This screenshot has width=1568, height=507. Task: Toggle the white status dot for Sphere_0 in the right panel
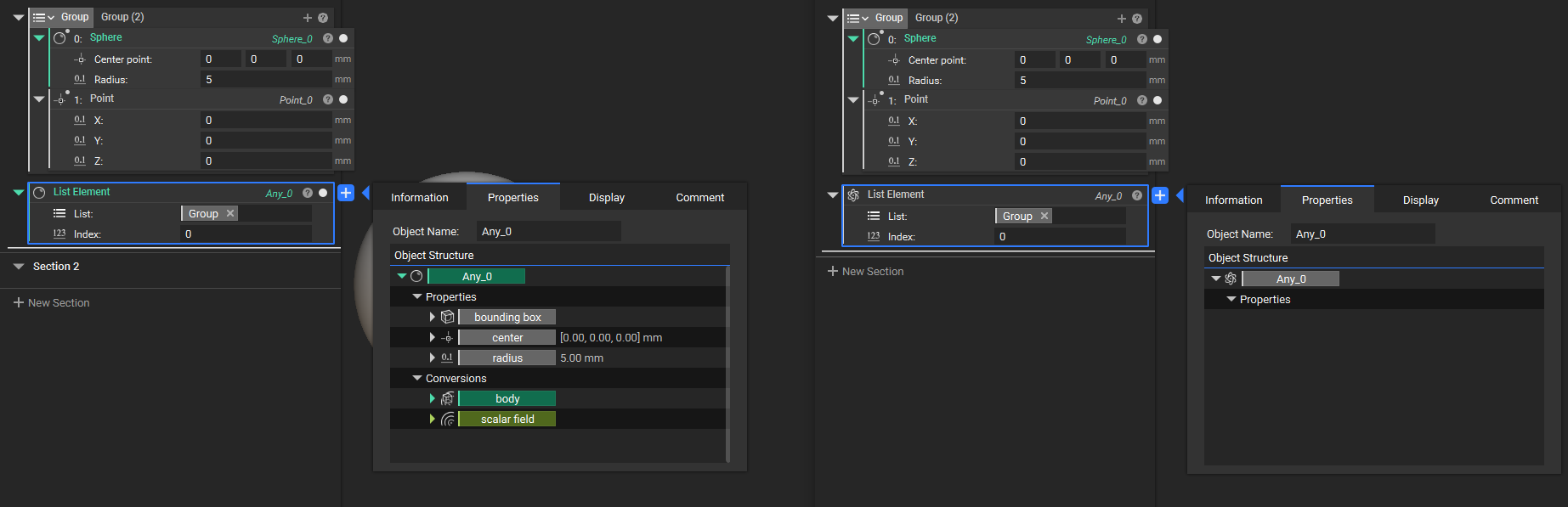click(1158, 39)
